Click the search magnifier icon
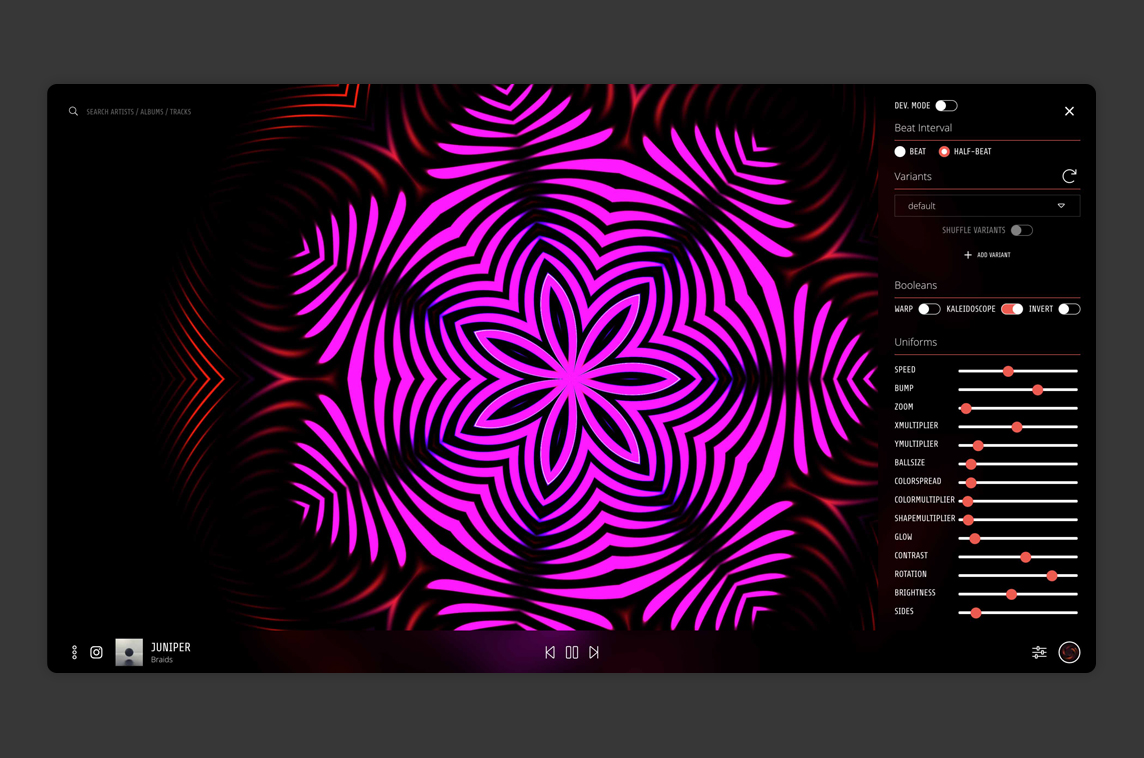Image resolution: width=1144 pixels, height=758 pixels. point(73,112)
